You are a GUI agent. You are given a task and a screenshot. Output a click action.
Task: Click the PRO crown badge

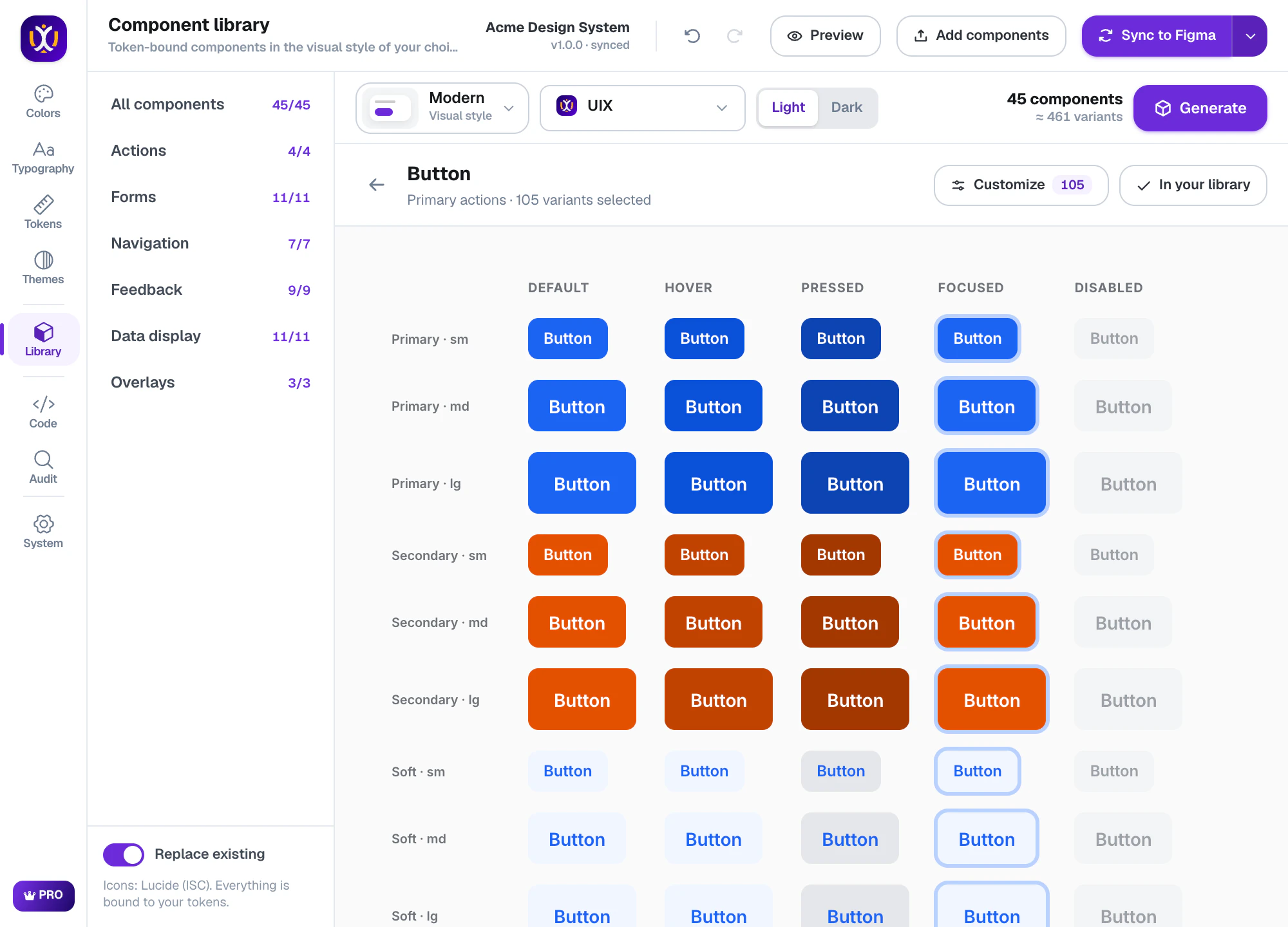click(44, 895)
